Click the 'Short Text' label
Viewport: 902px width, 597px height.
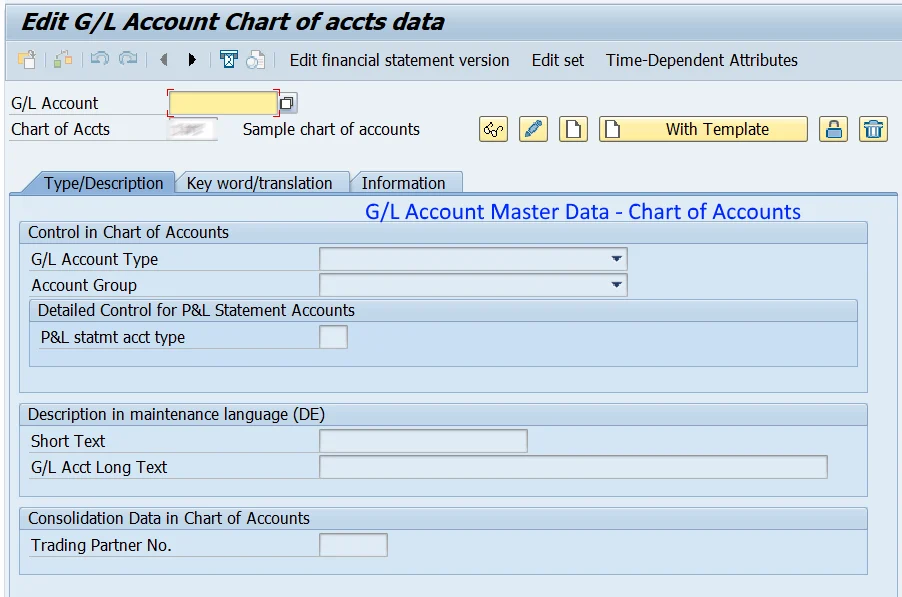click(68, 441)
